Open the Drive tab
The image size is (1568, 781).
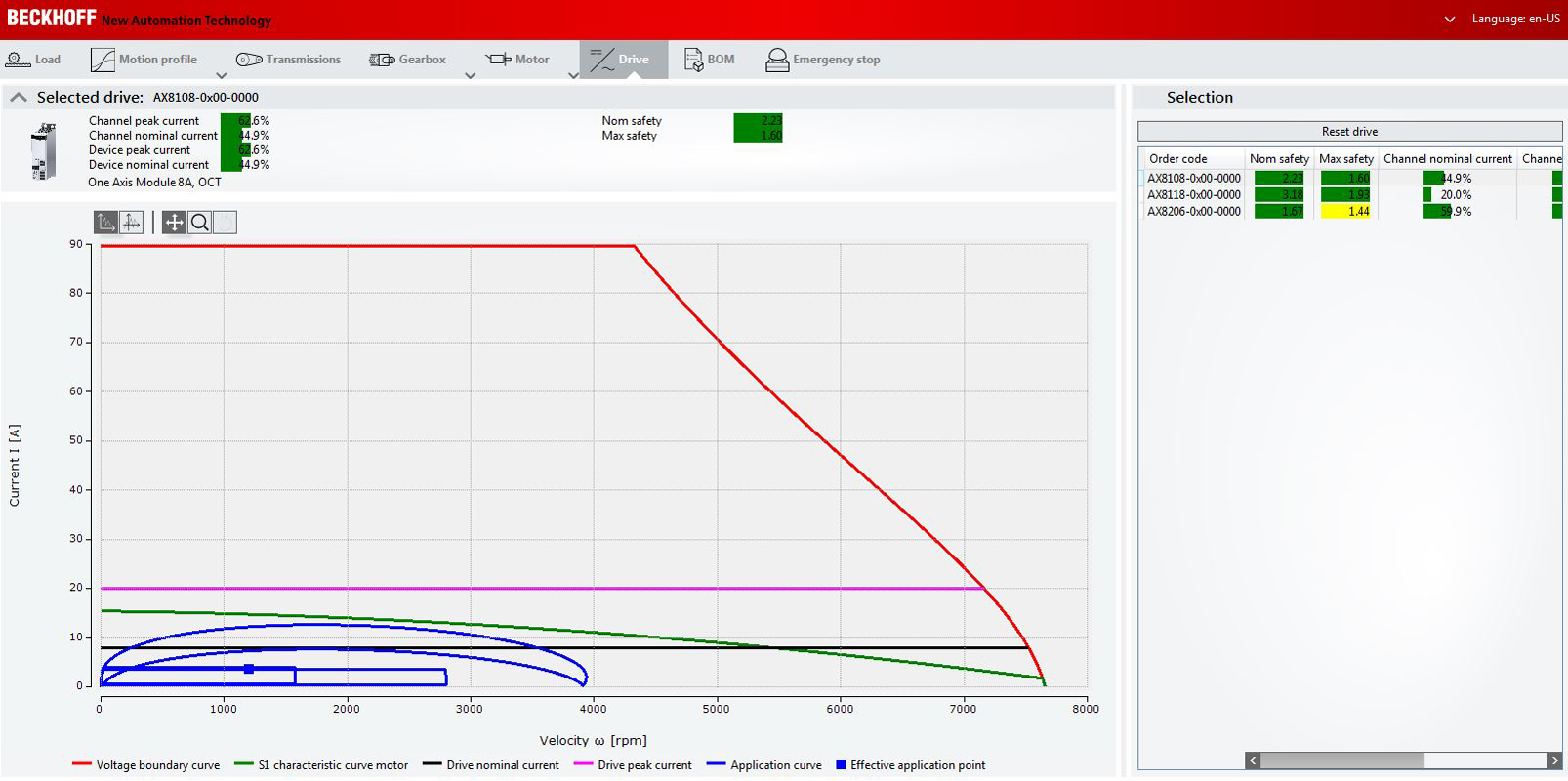pyautogui.click(x=624, y=60)
